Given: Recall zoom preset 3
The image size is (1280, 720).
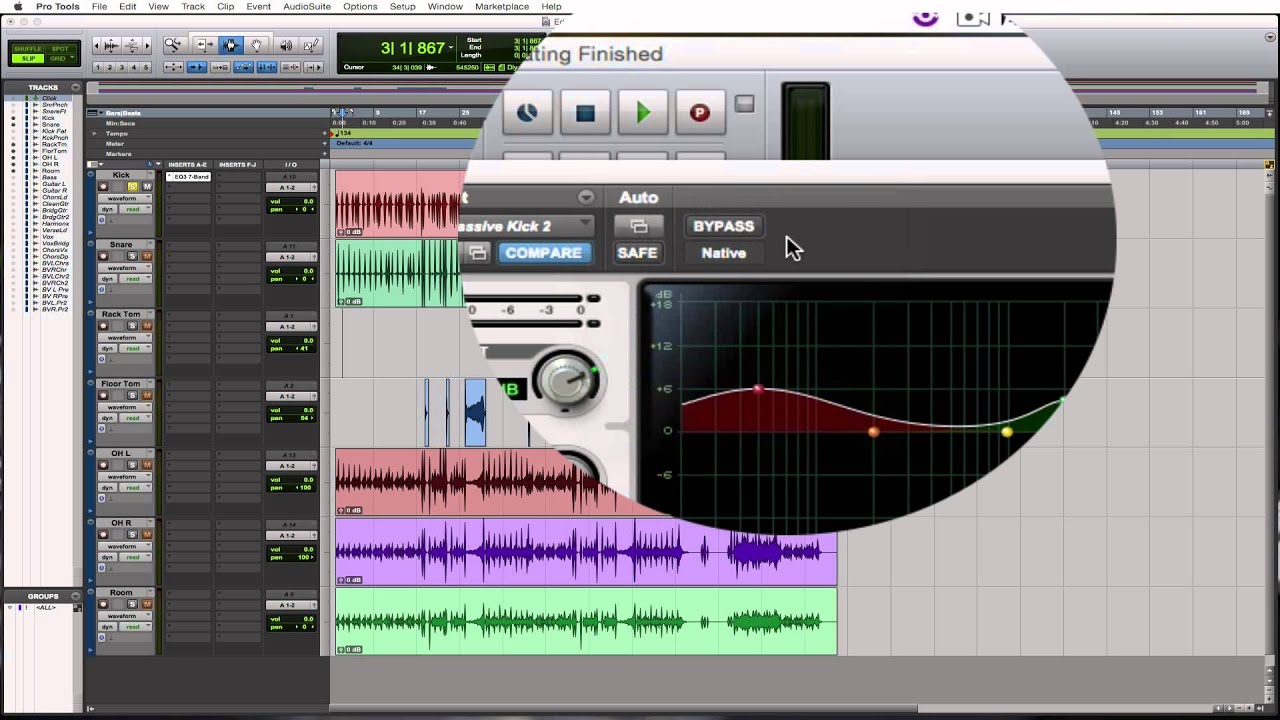Looking at the screenshot, I should [122, 67].
